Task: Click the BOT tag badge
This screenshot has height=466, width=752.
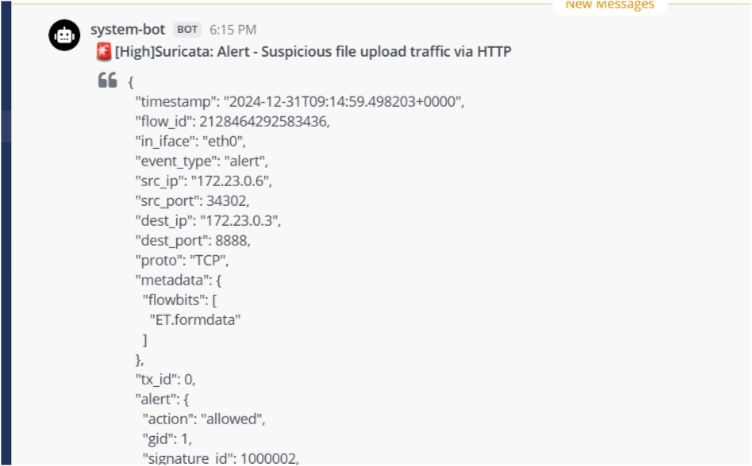Action: click(x=187, y=30)
